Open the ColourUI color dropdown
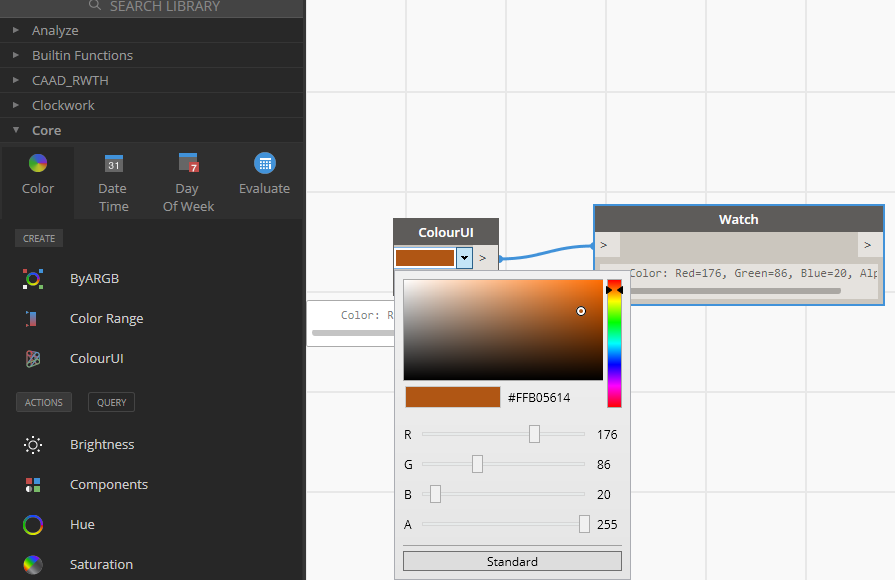 (464, 257)
